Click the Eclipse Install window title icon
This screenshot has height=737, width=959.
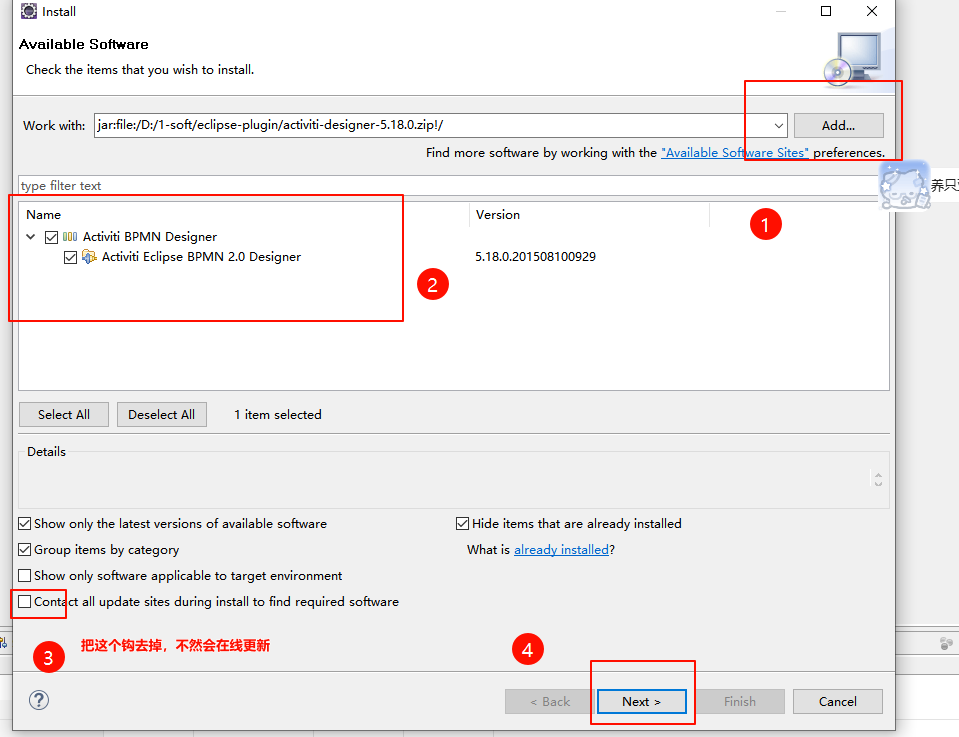tap(29, 11)
